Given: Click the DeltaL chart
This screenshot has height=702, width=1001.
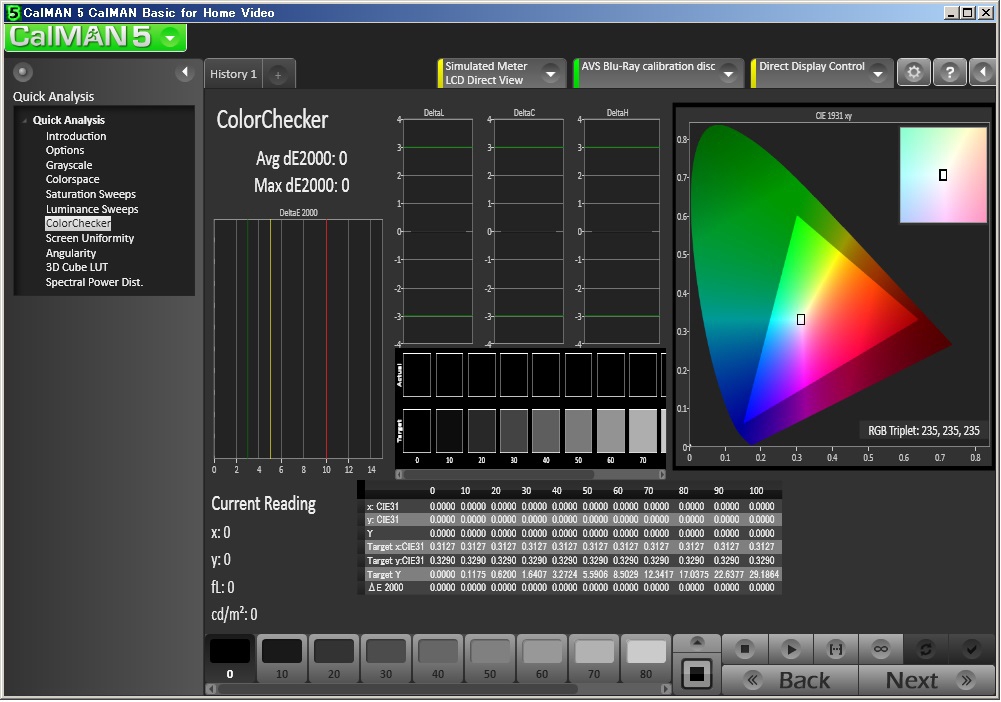Looking at the screenshot, I should 437,231.
